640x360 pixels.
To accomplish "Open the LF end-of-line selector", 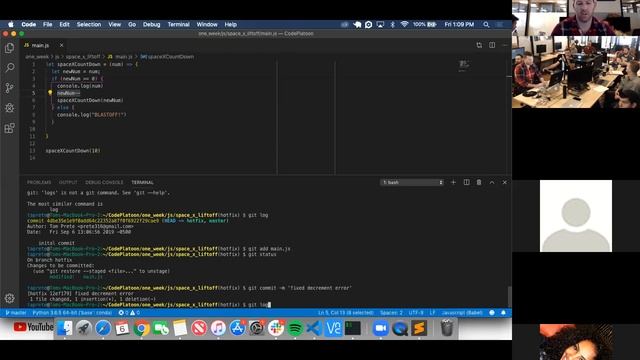I will coord(432,313).
